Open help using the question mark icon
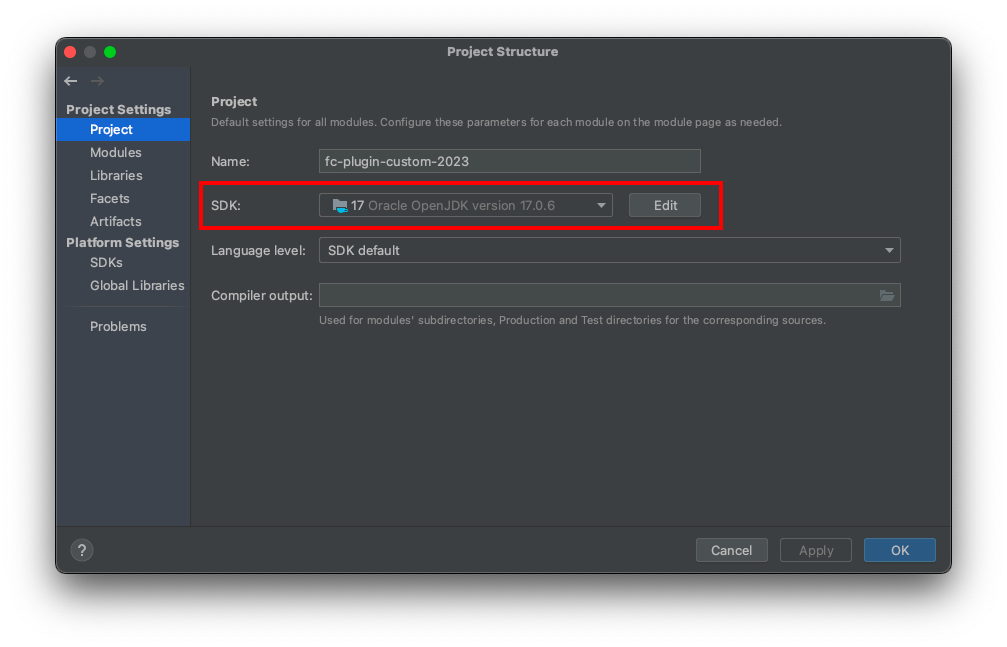 (x=81, y=550)
